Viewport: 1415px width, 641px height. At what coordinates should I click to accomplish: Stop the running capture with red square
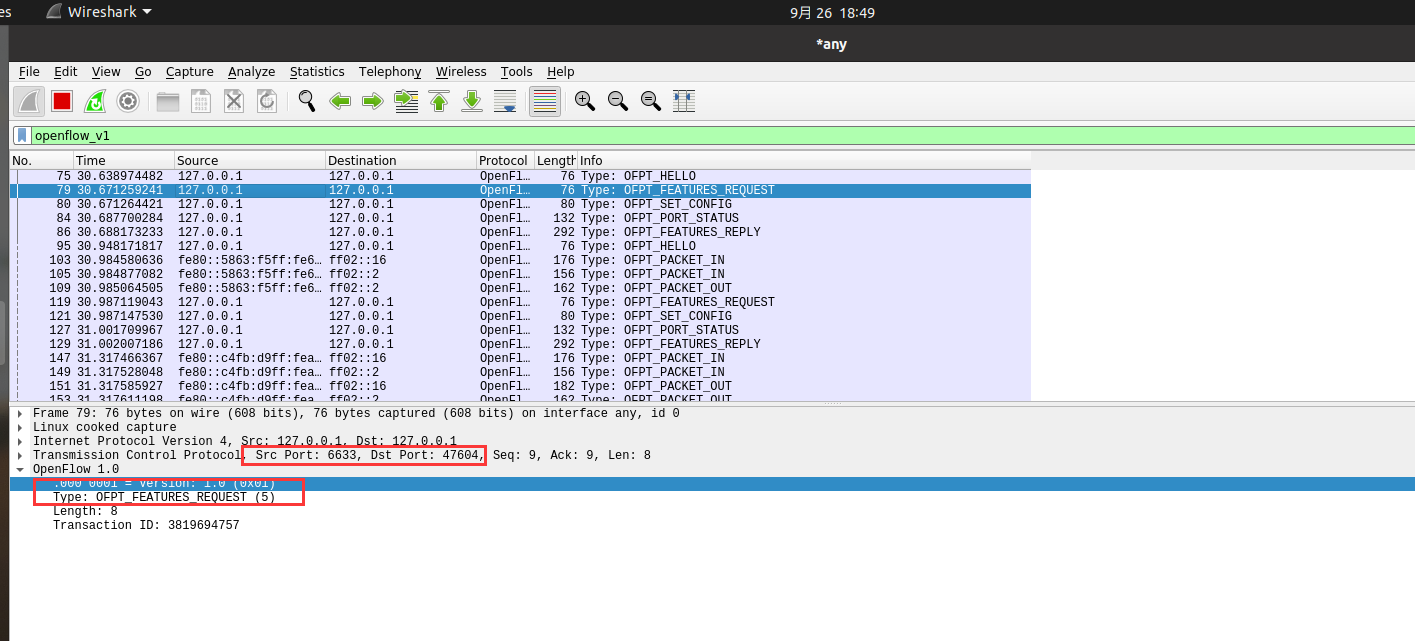62,101
